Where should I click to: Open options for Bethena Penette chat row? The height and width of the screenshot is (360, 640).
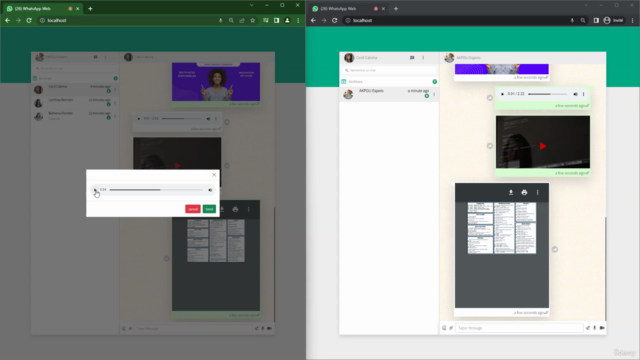[115, 117]
